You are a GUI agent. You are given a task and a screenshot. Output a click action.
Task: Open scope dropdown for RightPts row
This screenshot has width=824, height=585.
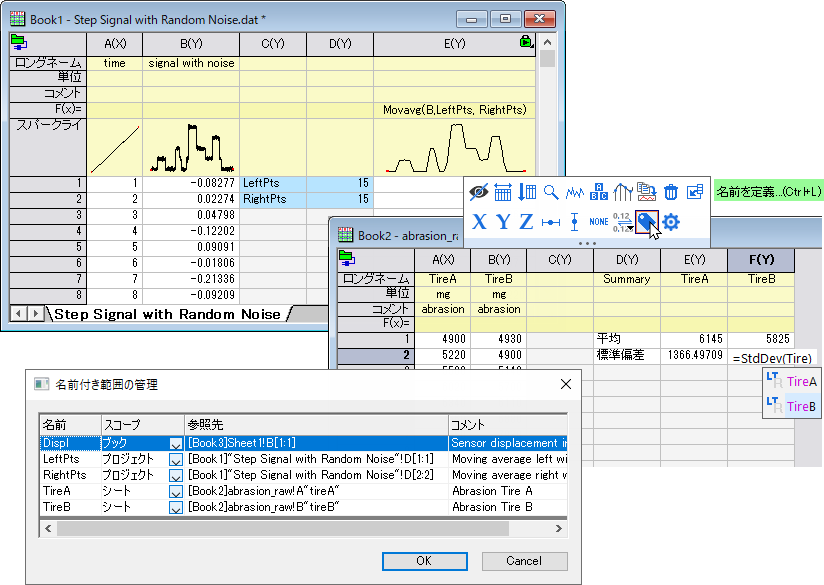(176, 476)
